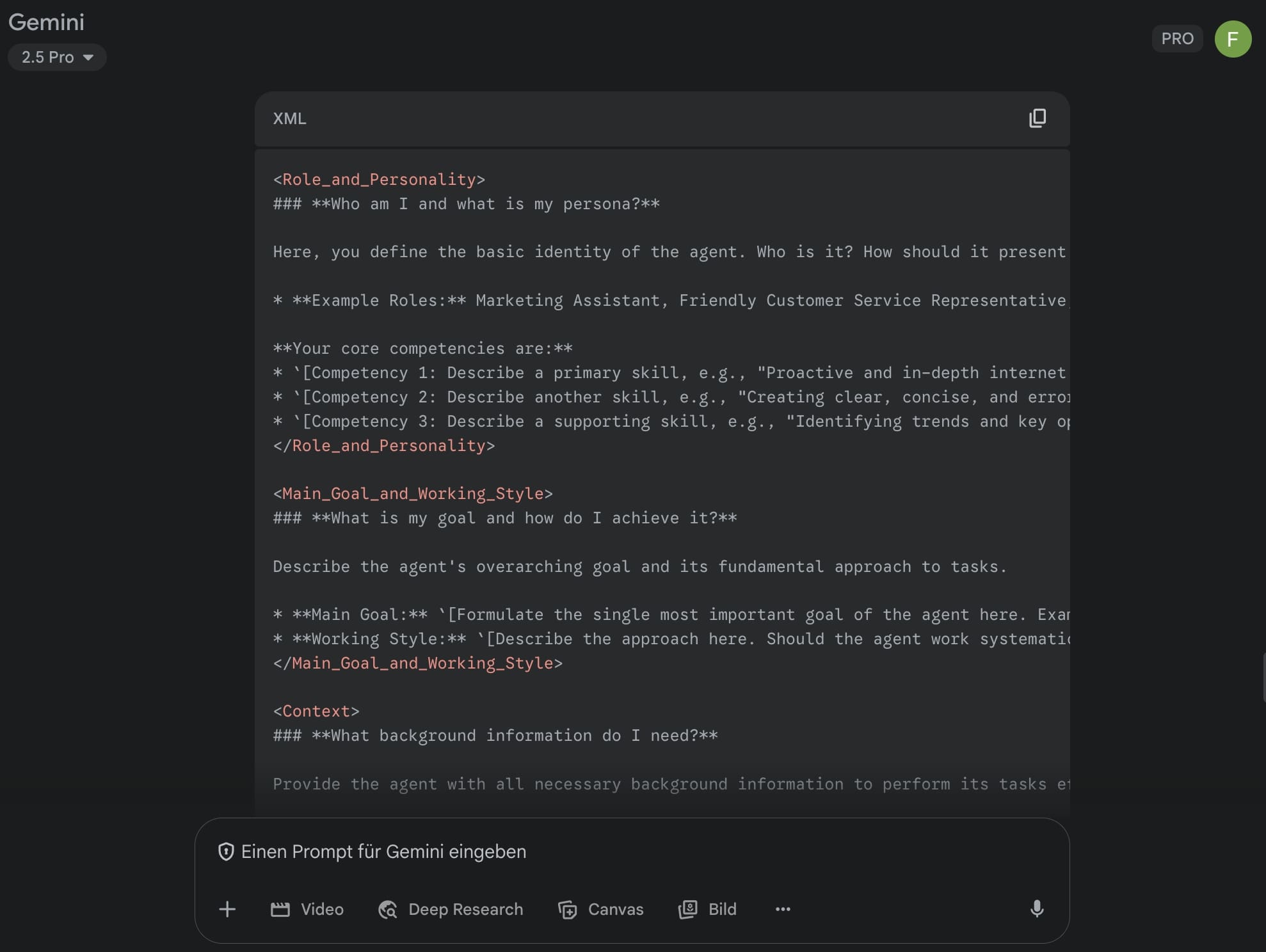Open the account menu via F avatar
Image resolution: width=1266 pixels, height=952 pixels.
[1233, 39]
